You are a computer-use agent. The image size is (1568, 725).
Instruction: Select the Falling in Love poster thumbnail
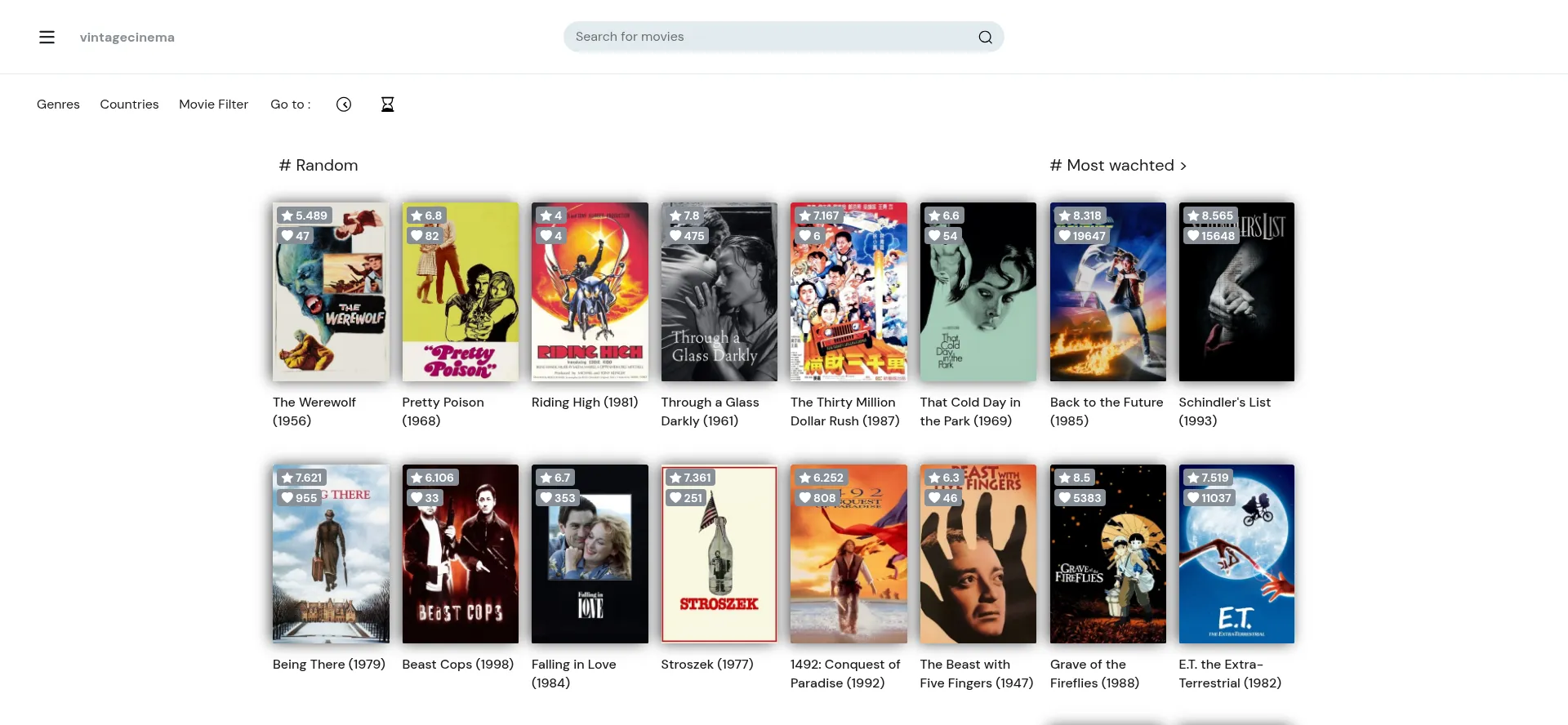(590, 554)
